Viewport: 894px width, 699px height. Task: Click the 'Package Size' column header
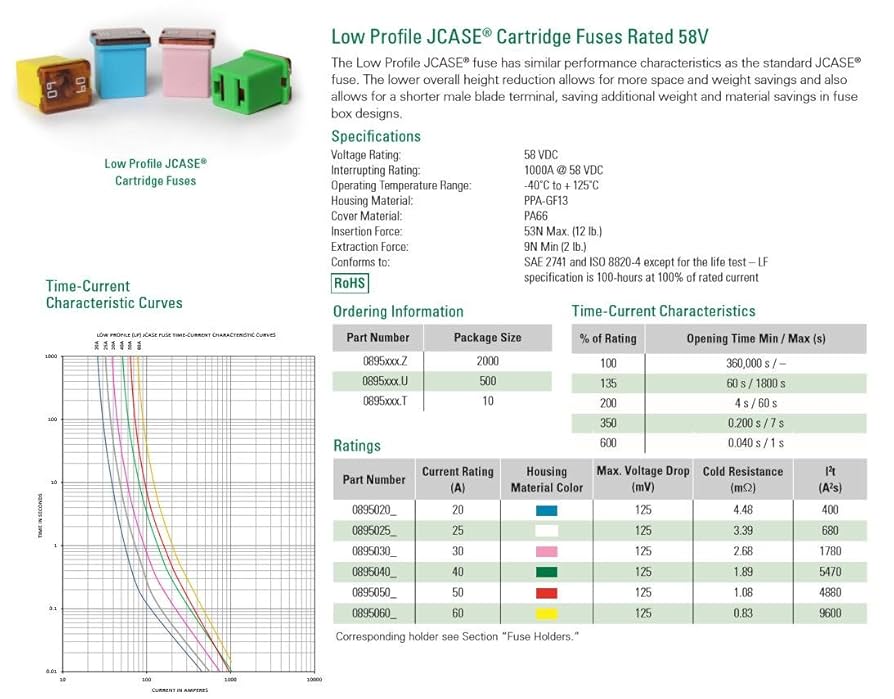(x=487, y=338)
